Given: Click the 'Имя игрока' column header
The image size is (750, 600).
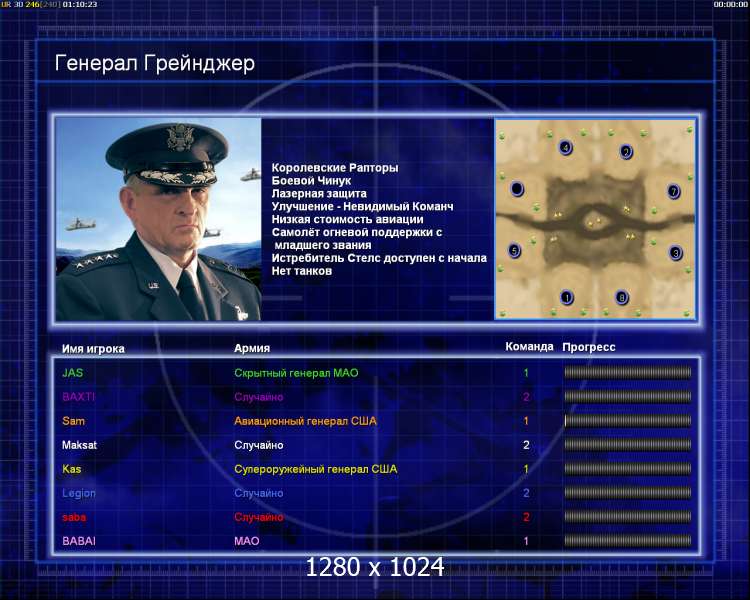Looking at the screenshot, I should 93,349.
